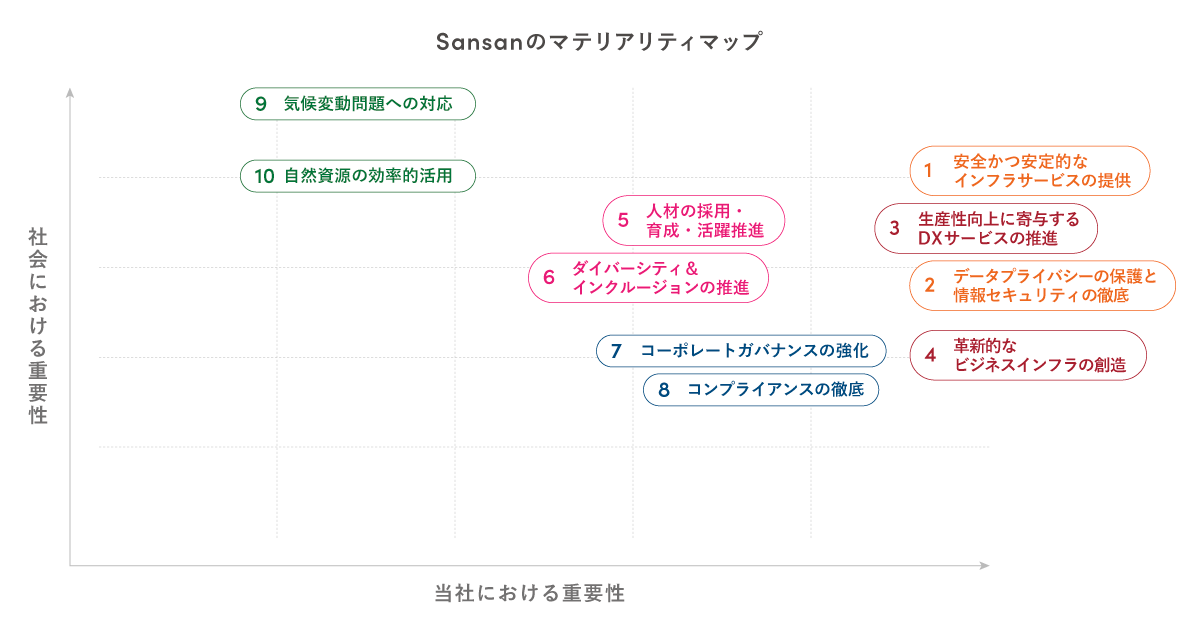Click the green number 10
The image size is (1200, 630).
264,176
